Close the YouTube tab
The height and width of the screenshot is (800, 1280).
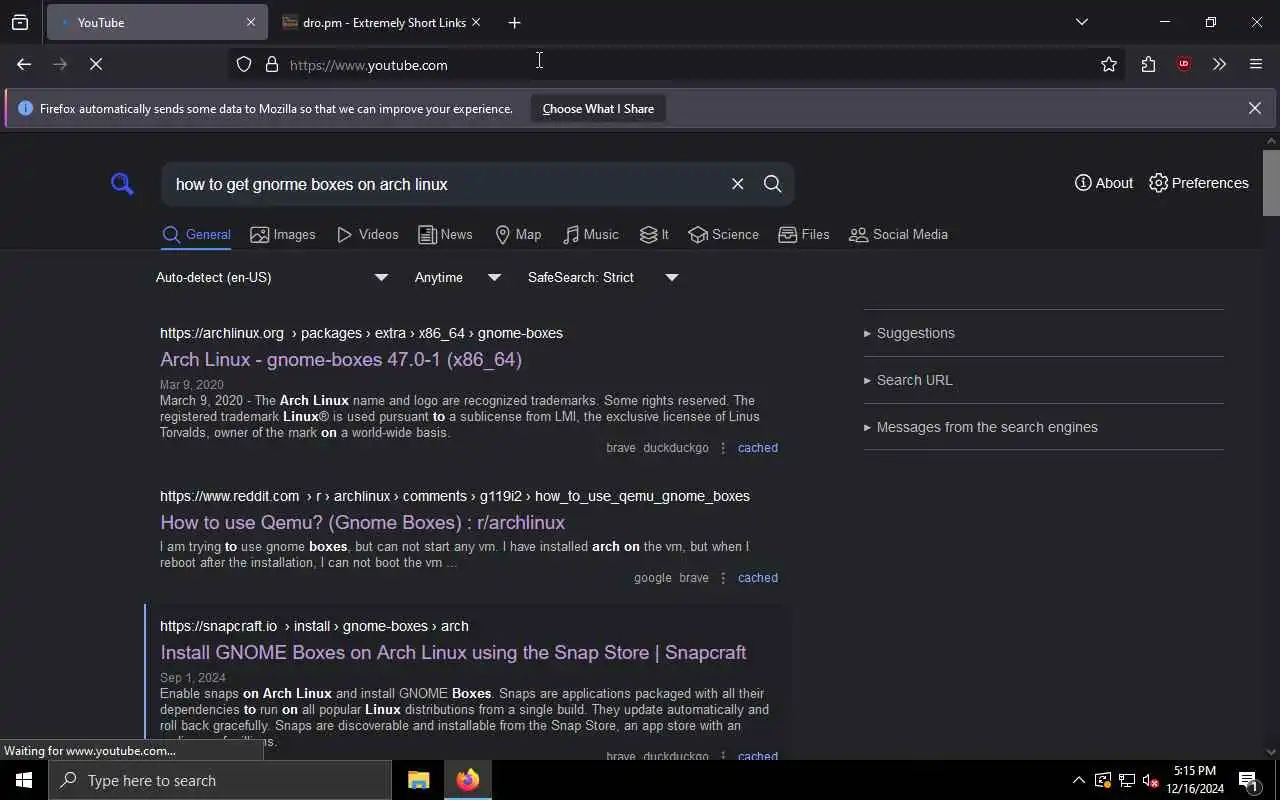pos(250,22)
